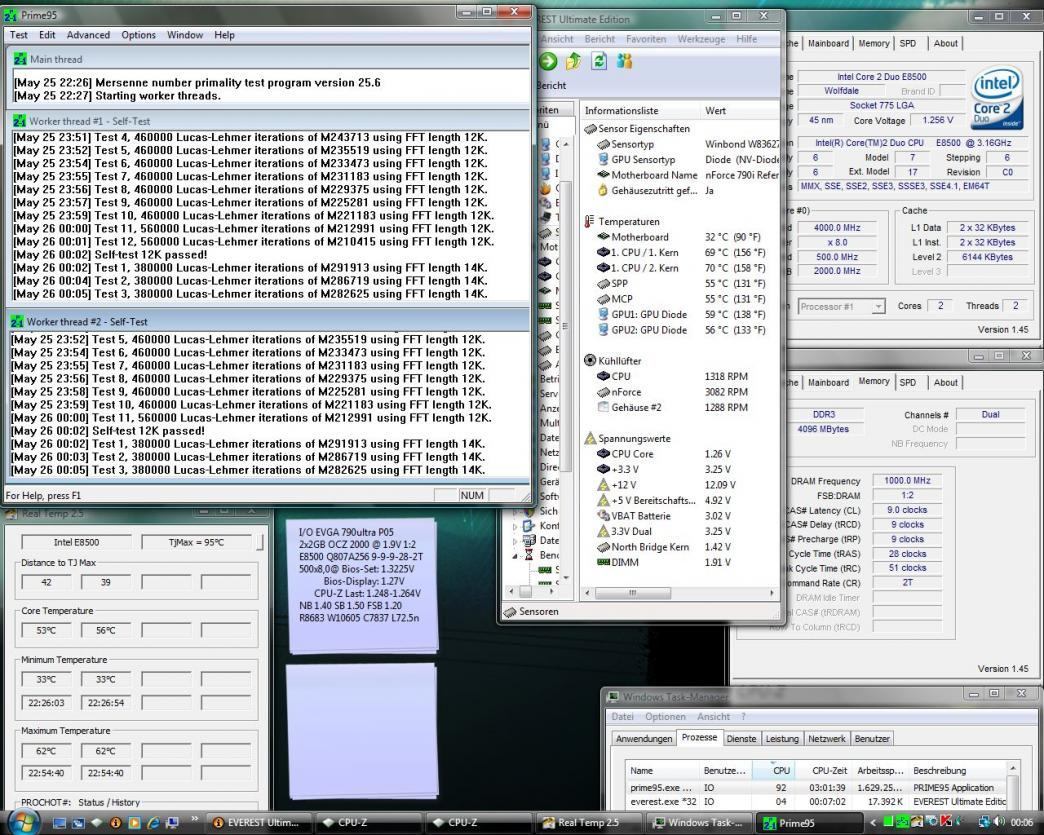Click the North Bridge Kern voltage row
The image size is (1044, 835).
[x=679, y=547]
